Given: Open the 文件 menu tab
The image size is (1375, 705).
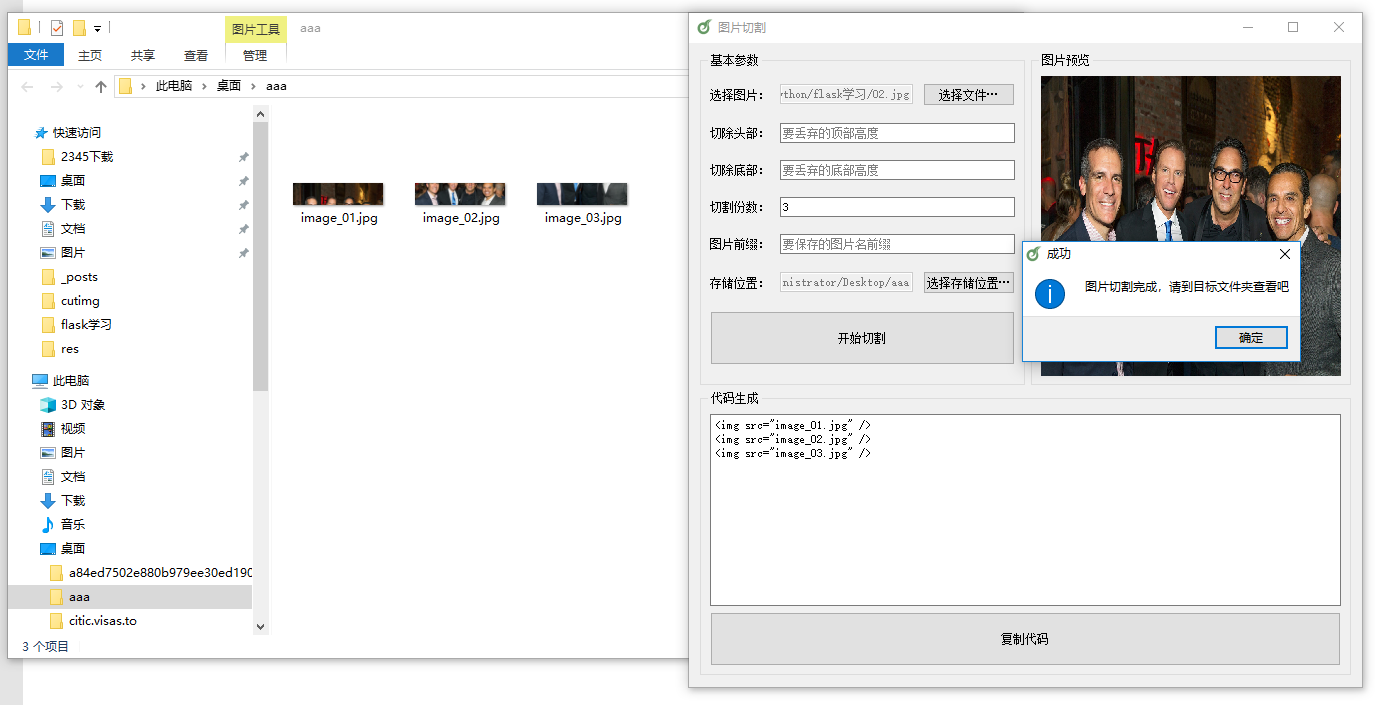Looking at the screenshot, I should [36, 55].
